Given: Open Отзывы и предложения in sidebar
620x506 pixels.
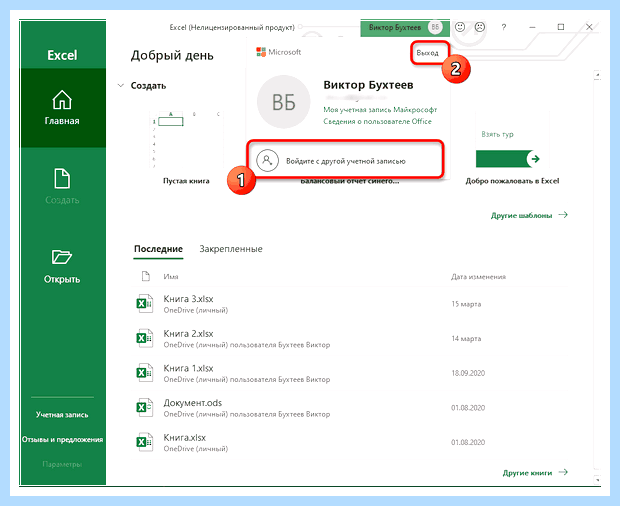Looking at the screenshot, I should click(x=62, y=439).
